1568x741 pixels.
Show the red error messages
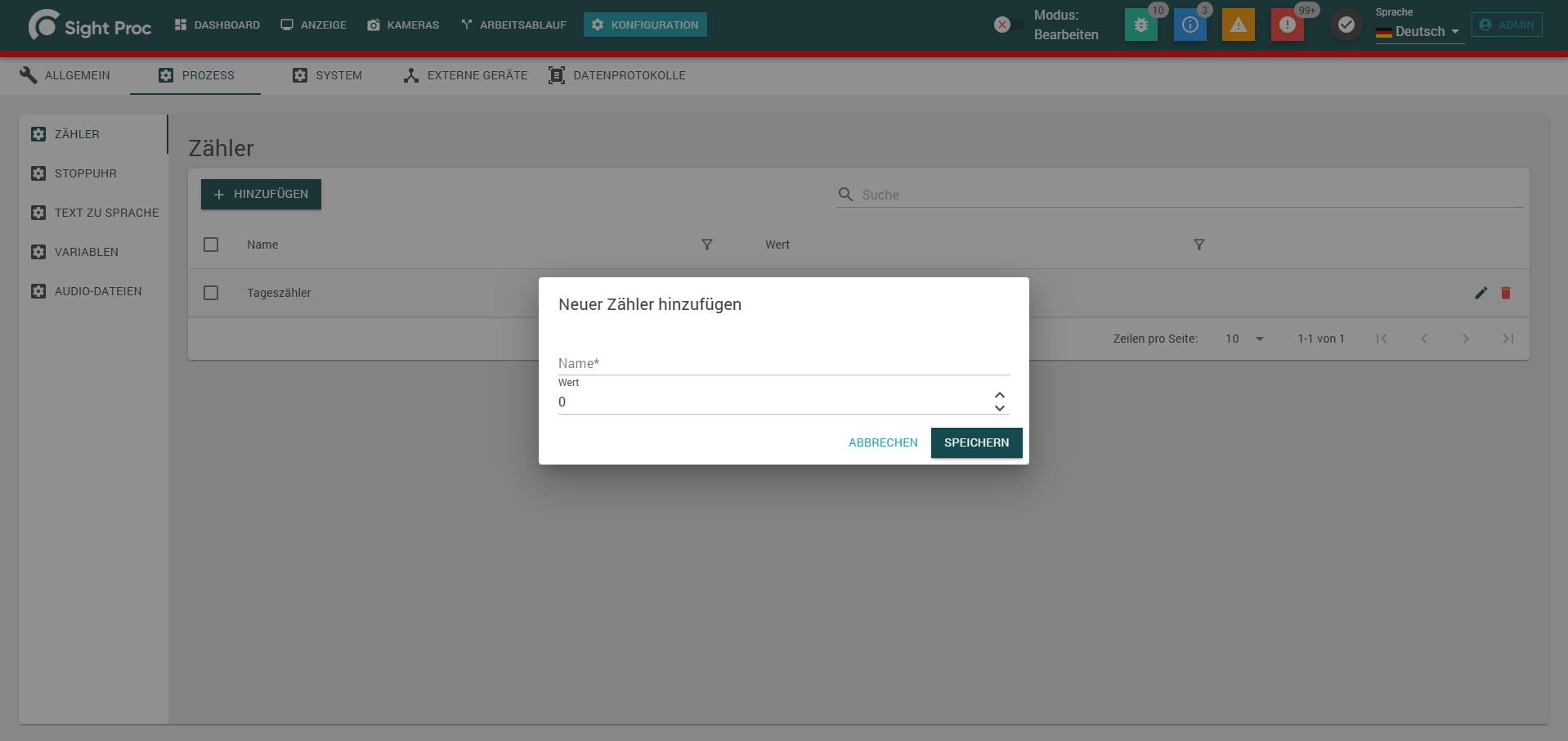(1288, 25)
